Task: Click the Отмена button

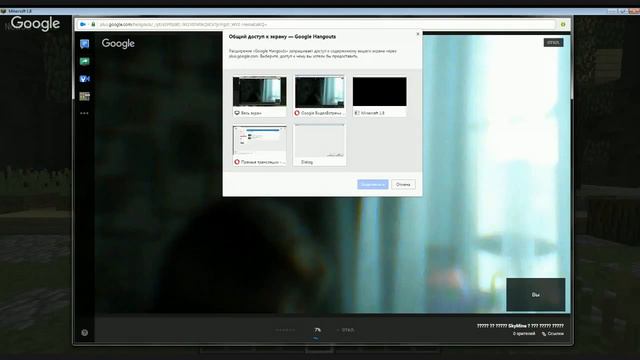Action: (403, 184)
